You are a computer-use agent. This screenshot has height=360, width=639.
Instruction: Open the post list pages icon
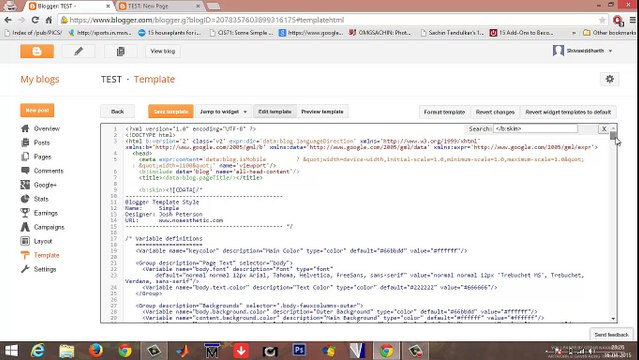click(x=121, y=51)
